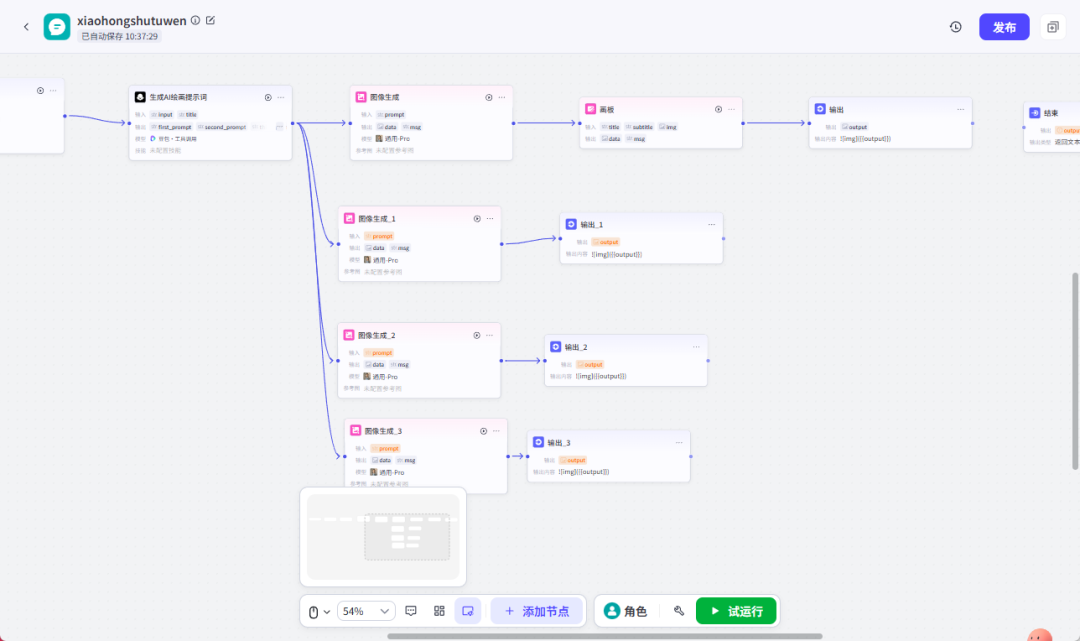
Task: Click 添加节点 add node button
Action: pos(537,611)
